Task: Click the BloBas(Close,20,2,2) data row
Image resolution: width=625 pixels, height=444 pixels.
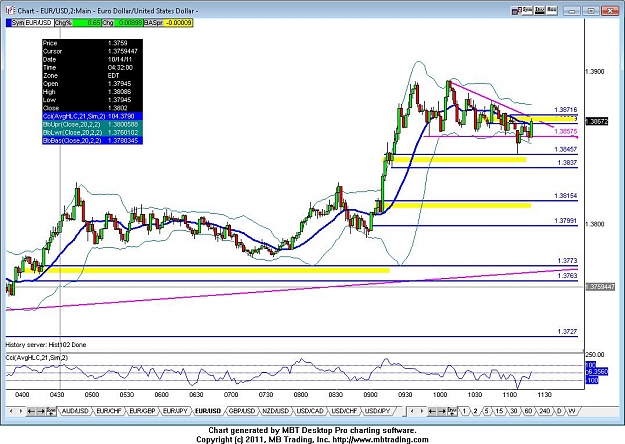Action: 92,140
